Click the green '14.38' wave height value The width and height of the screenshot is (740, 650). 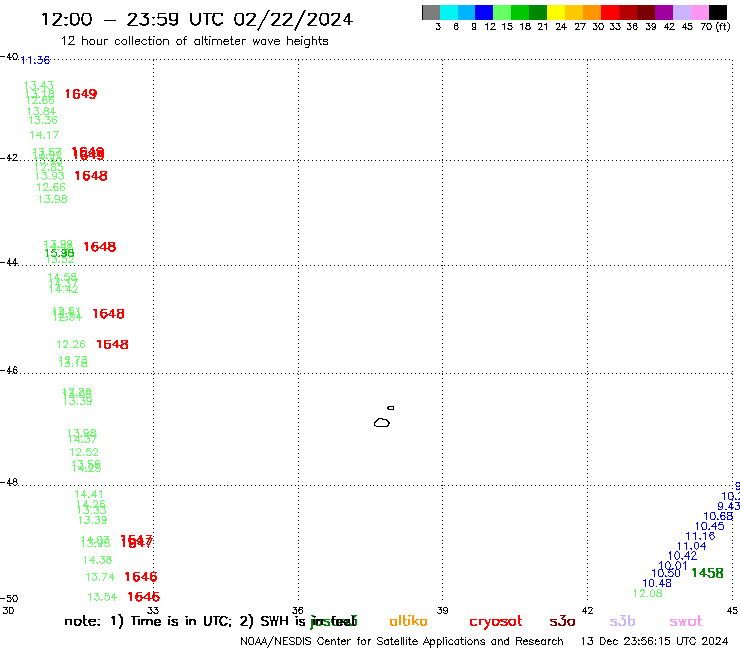[x=97, y=560]
